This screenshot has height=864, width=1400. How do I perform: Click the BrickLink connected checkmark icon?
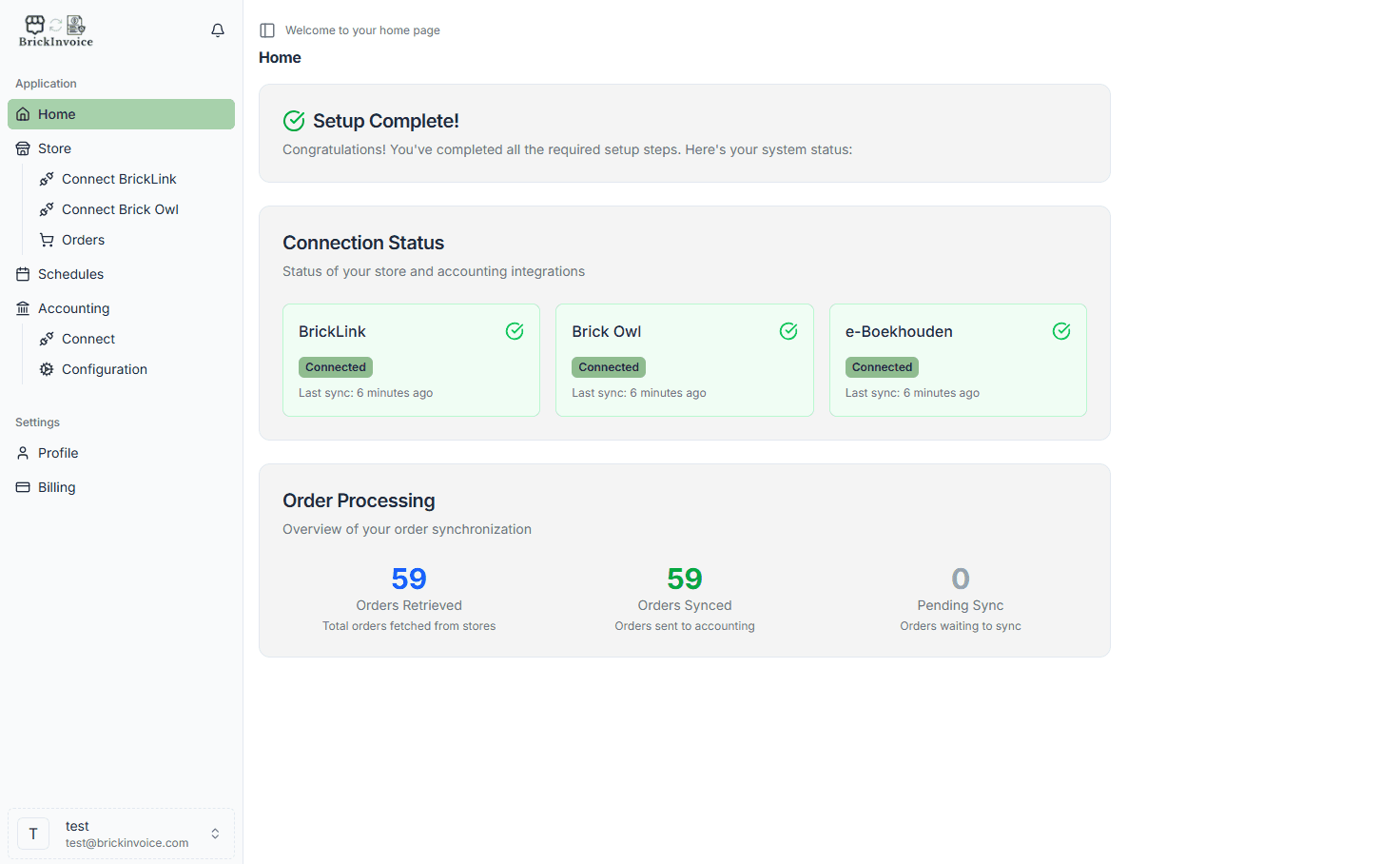(x=515, y=331)
